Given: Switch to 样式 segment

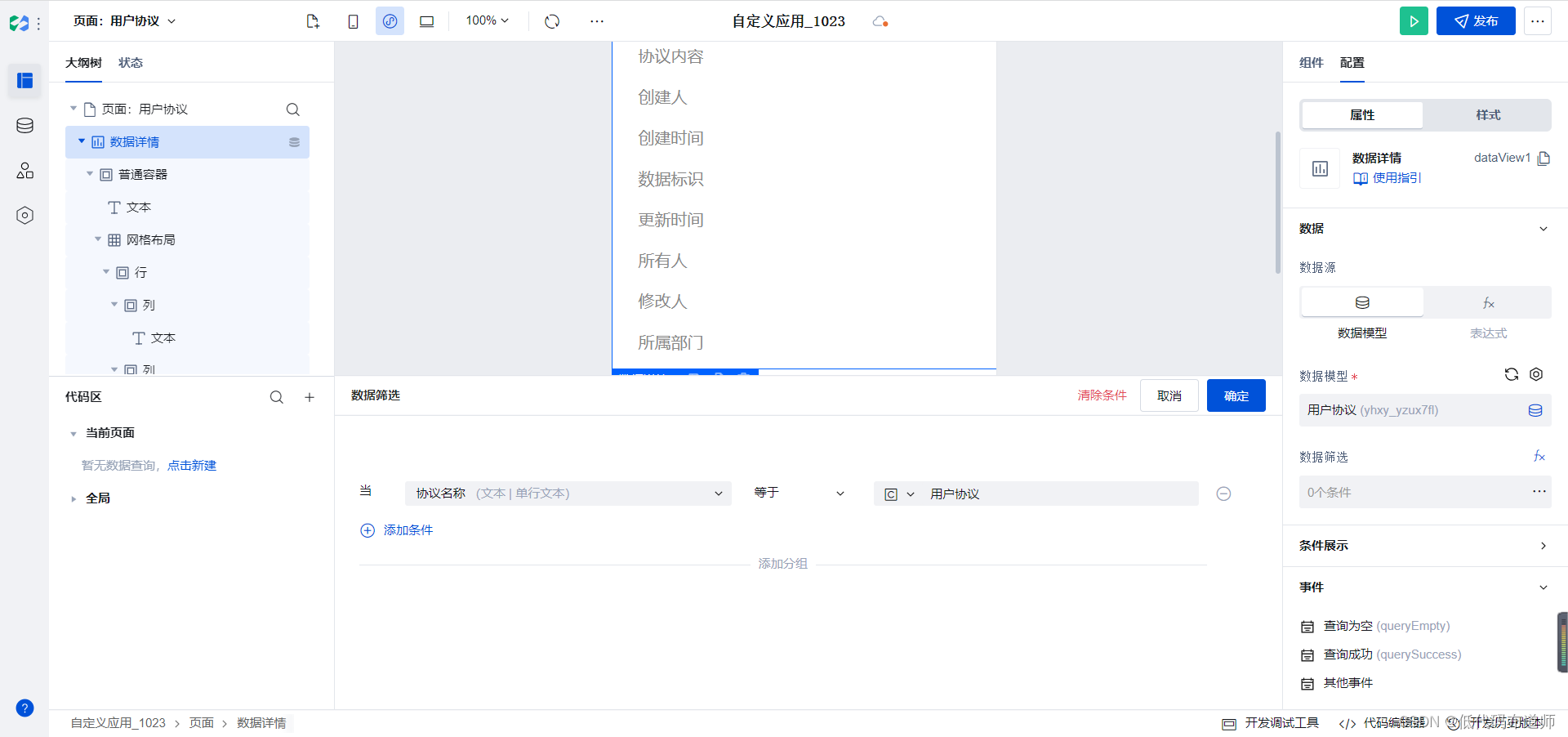Looking at the screenshot, I should click(1488, 115).
